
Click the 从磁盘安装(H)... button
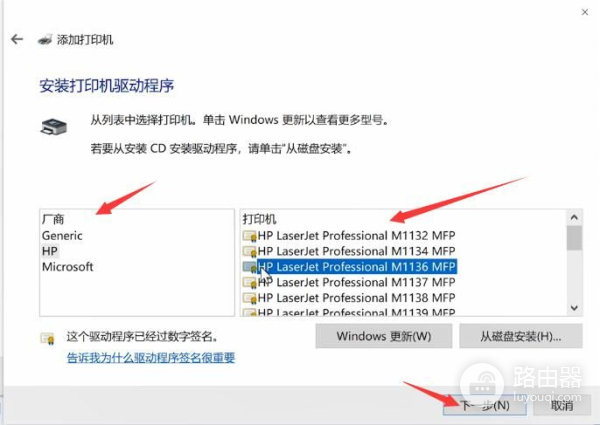tap(521, 336)
